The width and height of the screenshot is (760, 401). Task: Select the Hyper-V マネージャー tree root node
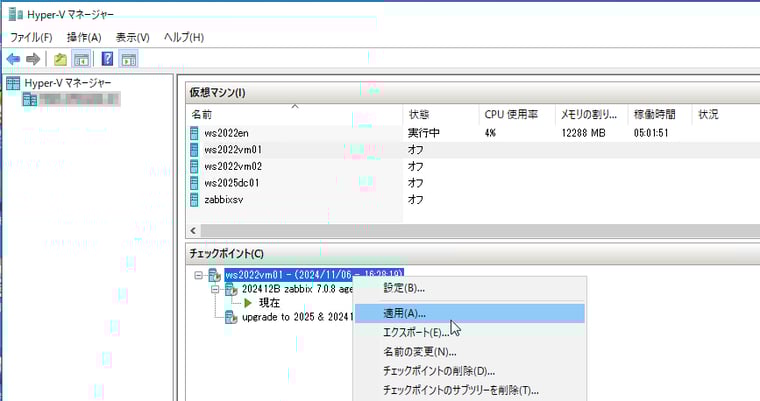click(x=67, y=83)
